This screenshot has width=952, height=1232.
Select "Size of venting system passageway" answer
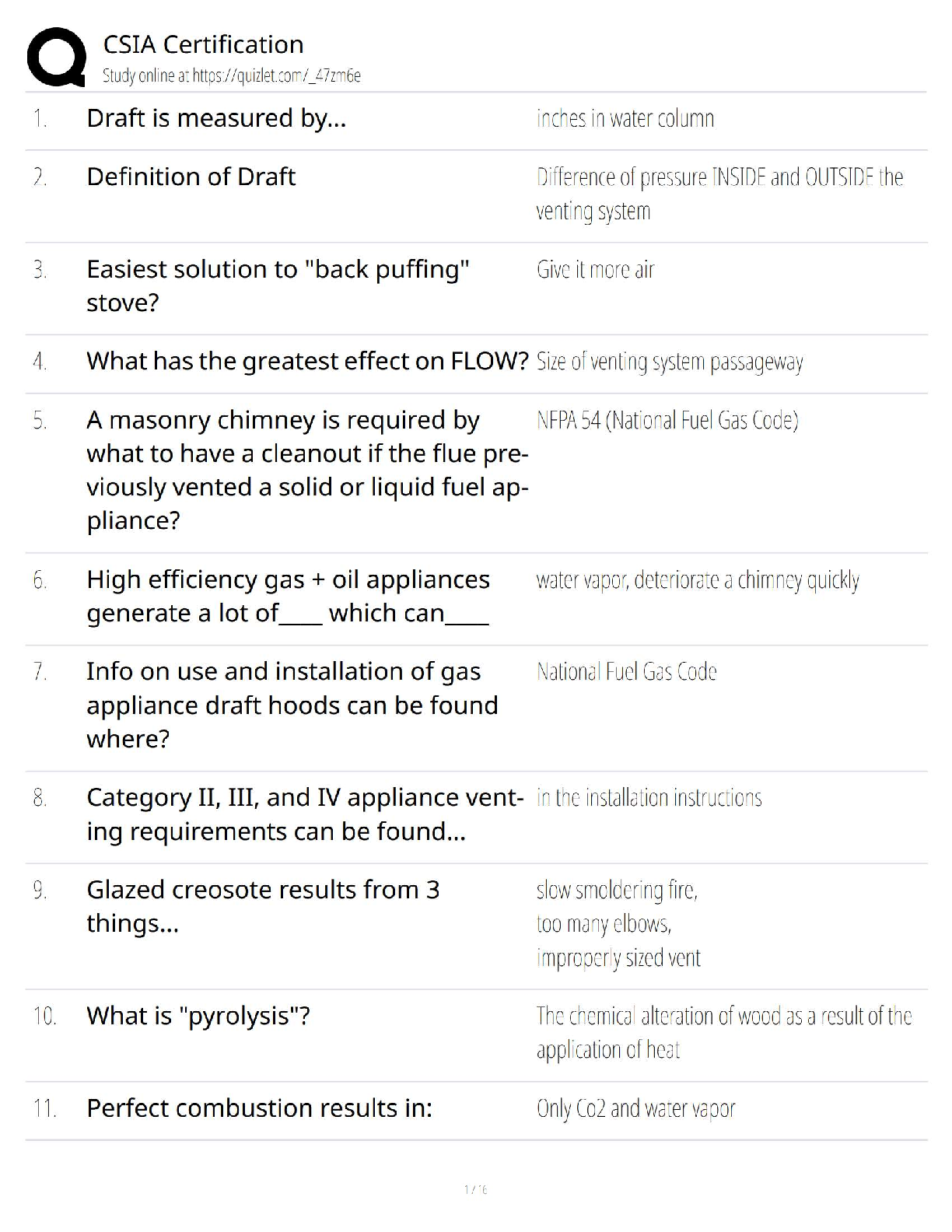pyautogui.click(x=669, y=362)
